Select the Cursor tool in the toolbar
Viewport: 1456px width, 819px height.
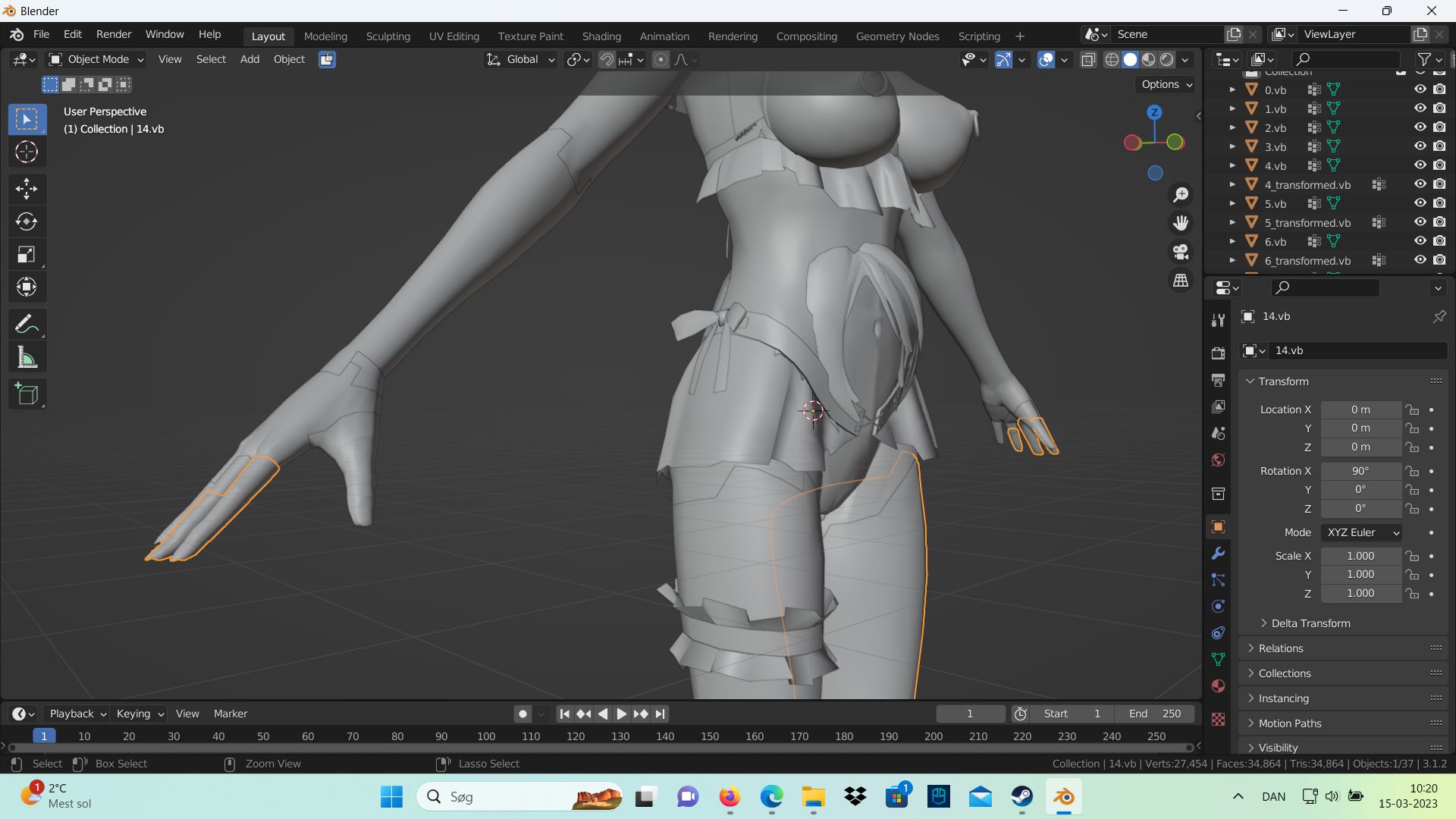27,152
